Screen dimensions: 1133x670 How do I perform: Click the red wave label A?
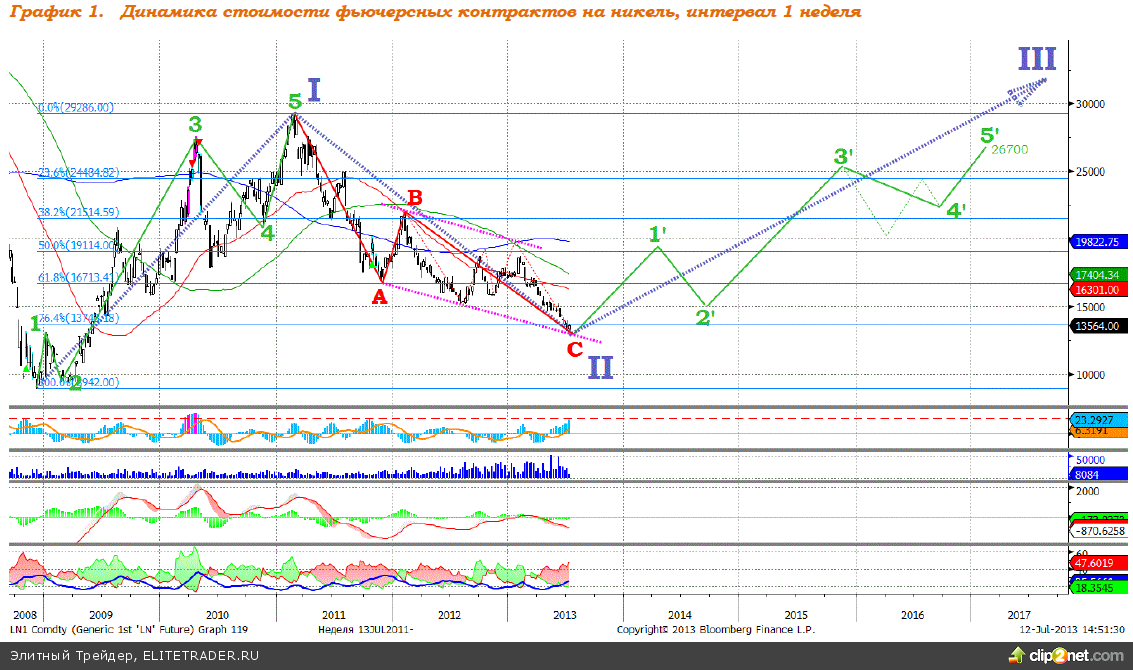(379, 296)
